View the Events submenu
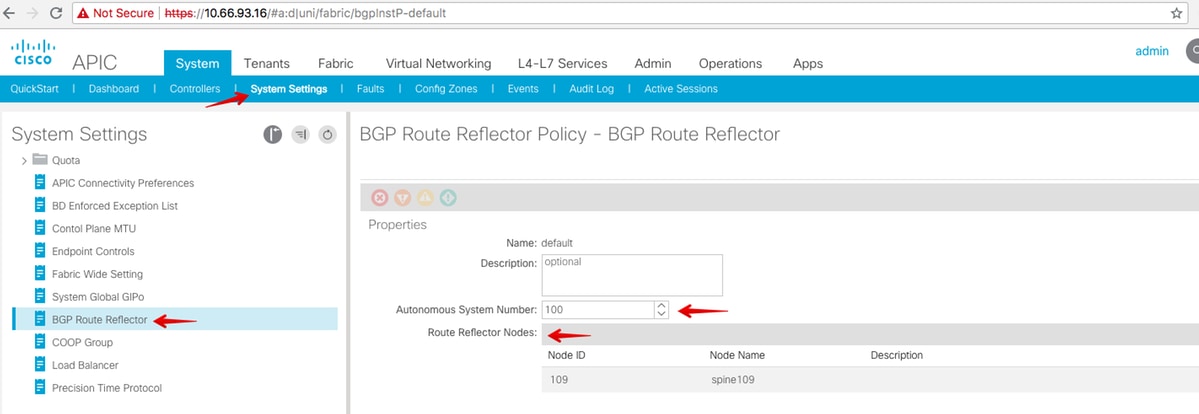The height and width of the screenshot is (414, 1199). (523, 89)
